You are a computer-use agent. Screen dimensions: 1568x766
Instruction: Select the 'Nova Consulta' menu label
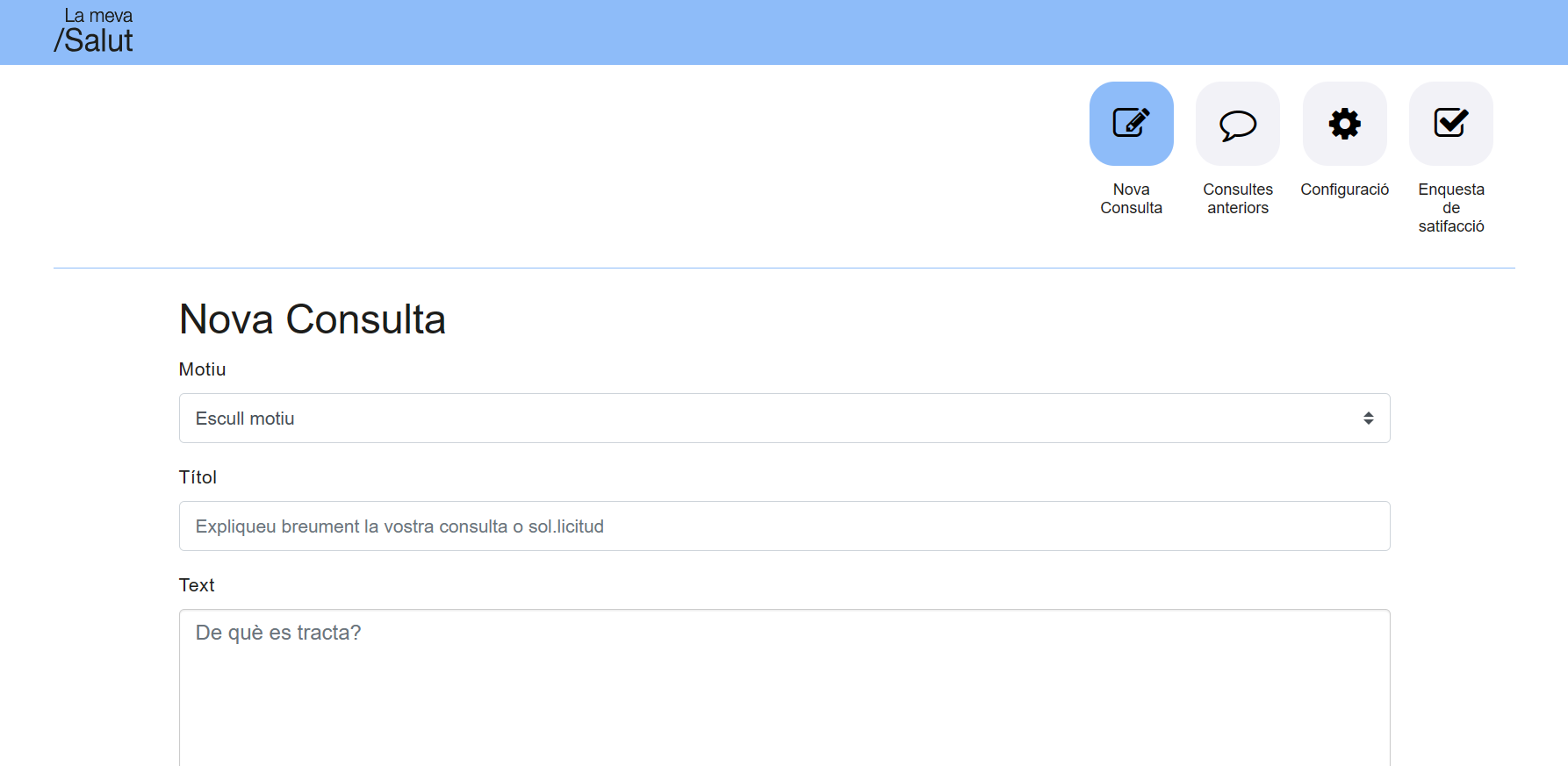coord(1131,198)
